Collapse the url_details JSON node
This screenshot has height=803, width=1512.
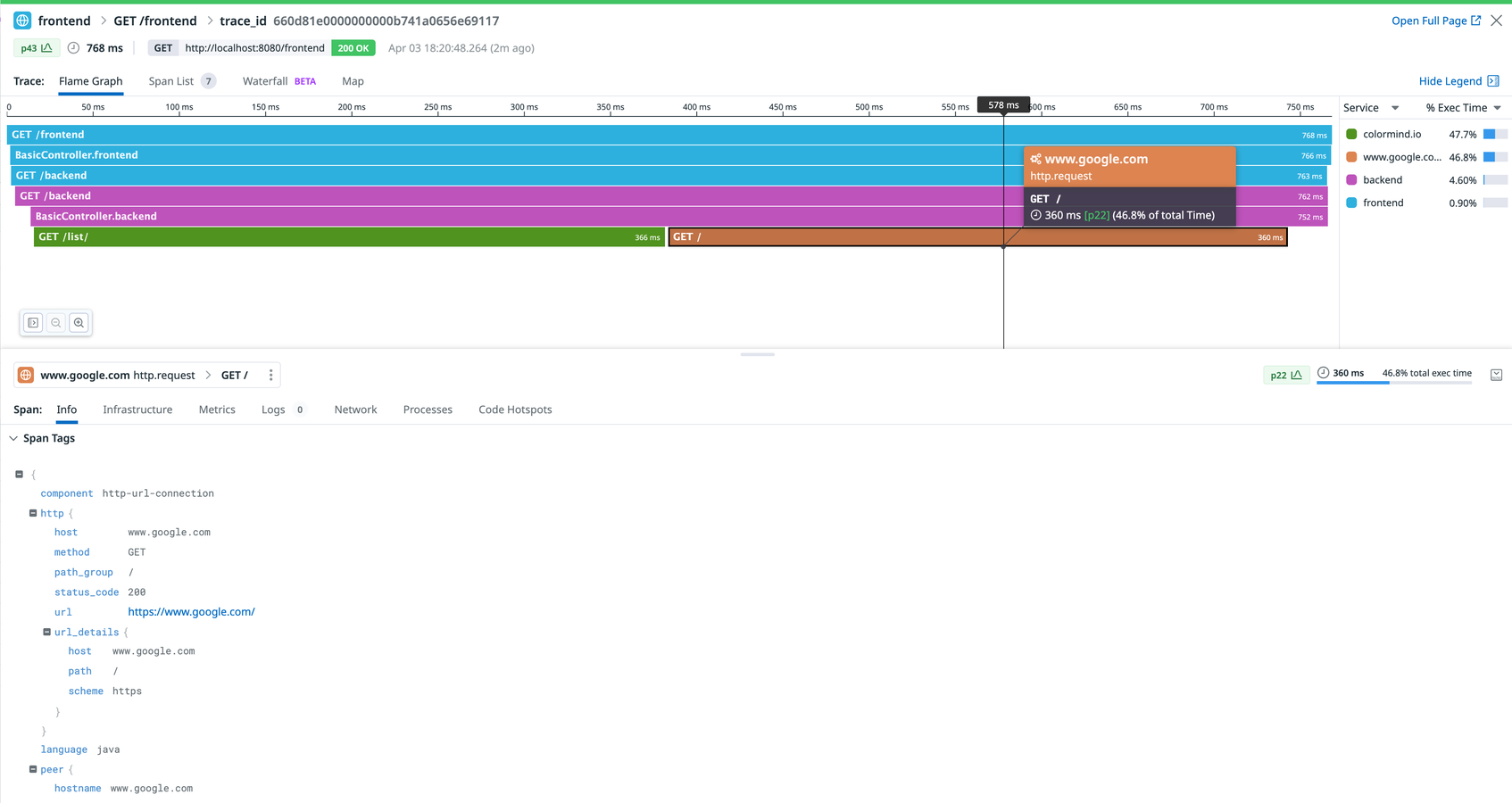click(47, 632)
